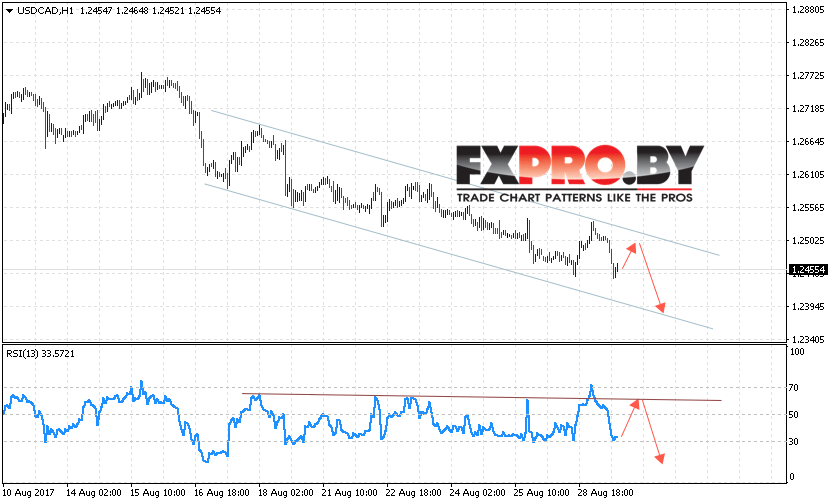Click price scale value 1.23405

pos(808,339)
